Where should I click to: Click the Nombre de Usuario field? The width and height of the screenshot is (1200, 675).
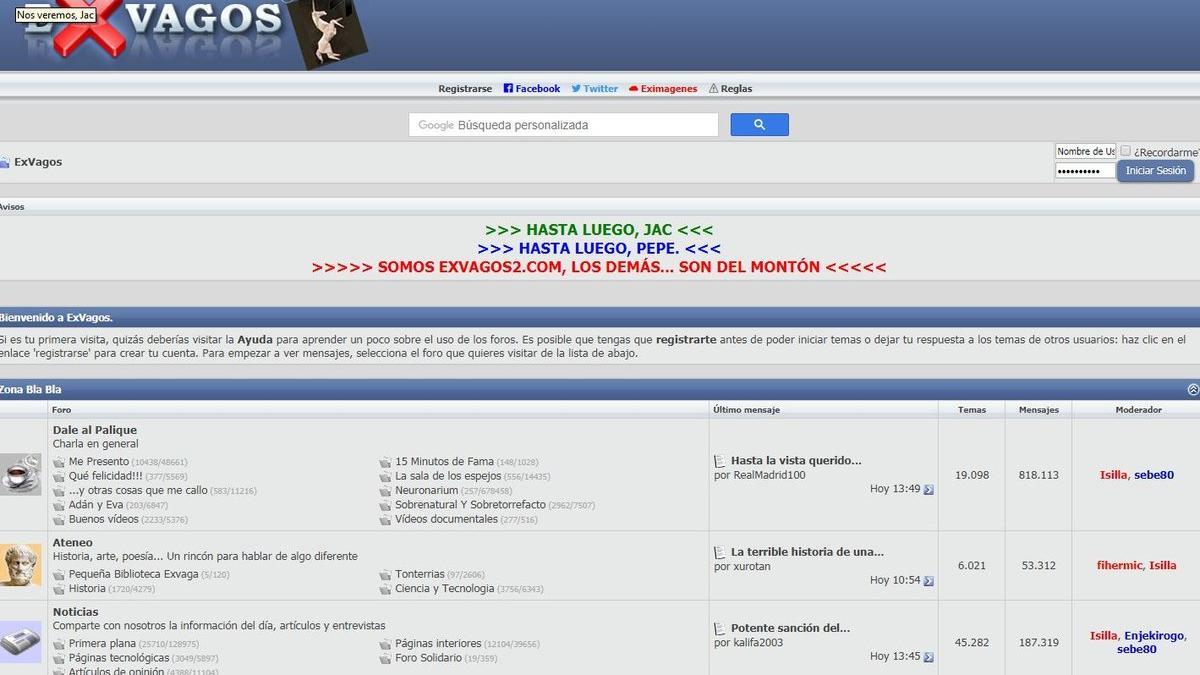(1085, 151)
